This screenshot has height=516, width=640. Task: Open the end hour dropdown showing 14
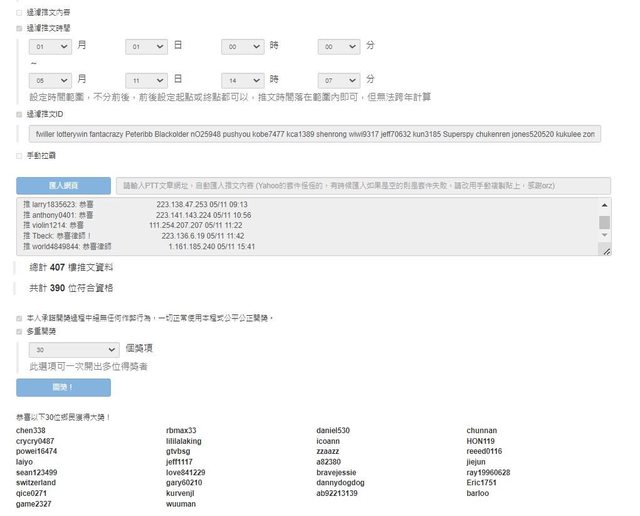pos(243,79)
